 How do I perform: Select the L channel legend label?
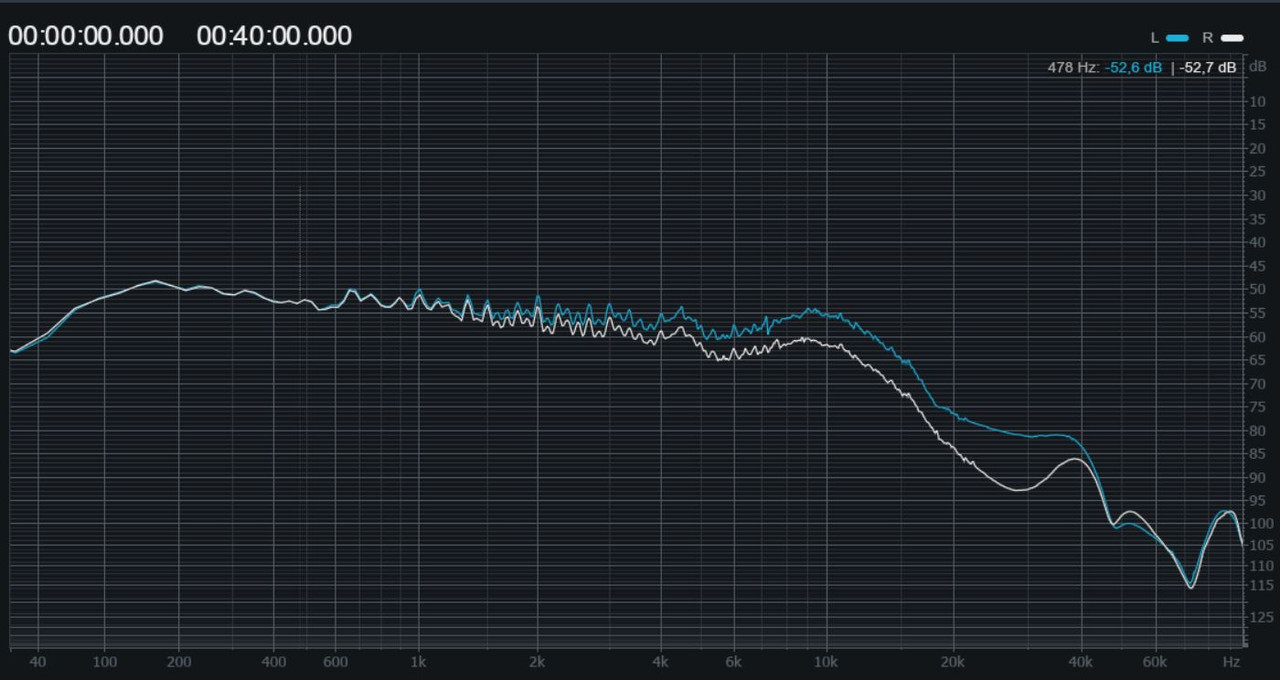[x=1155, y=38]
